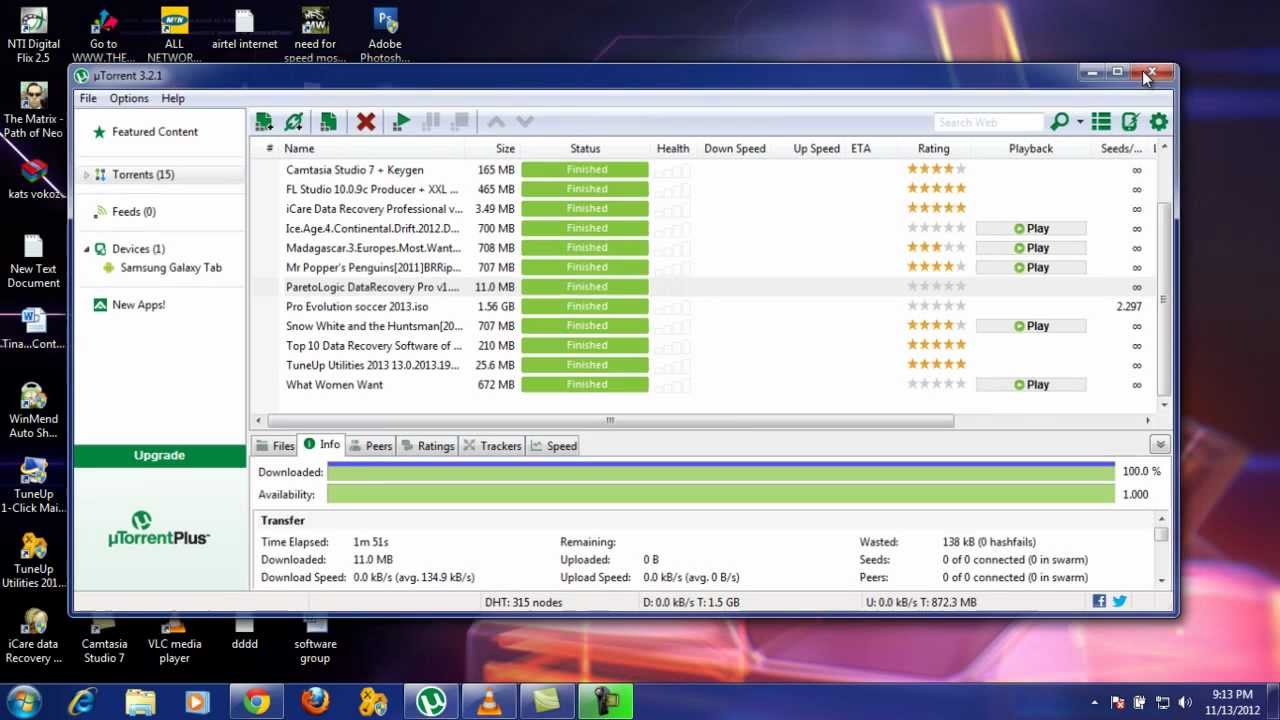Image resolution: width=1280 pixels, height=720 pixels.
Task: Click the Stop Torrent toolbar icon
Action: 460,122
